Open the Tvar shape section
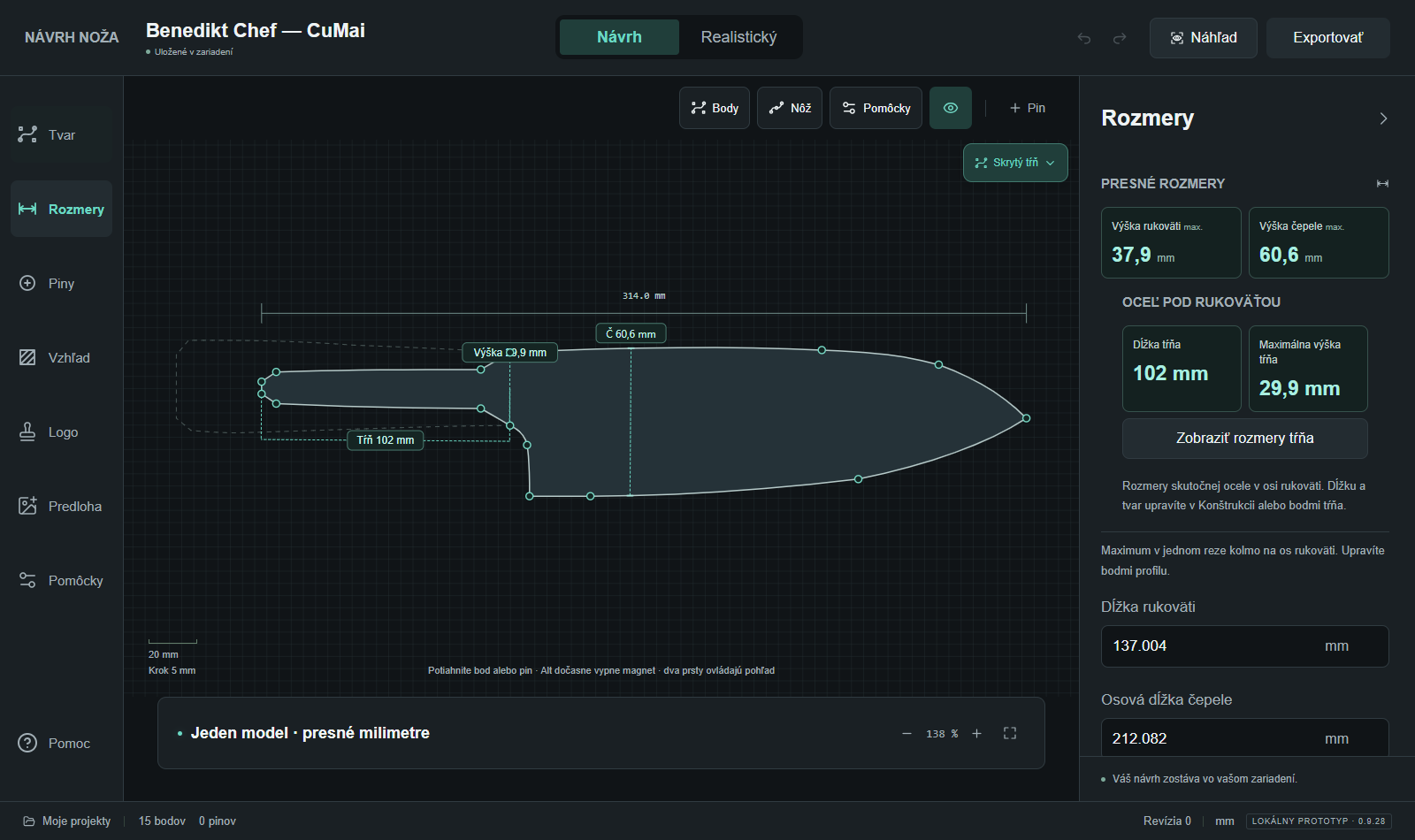The height and width of the screenshot is (840, 1415). [x=61, y=134]
